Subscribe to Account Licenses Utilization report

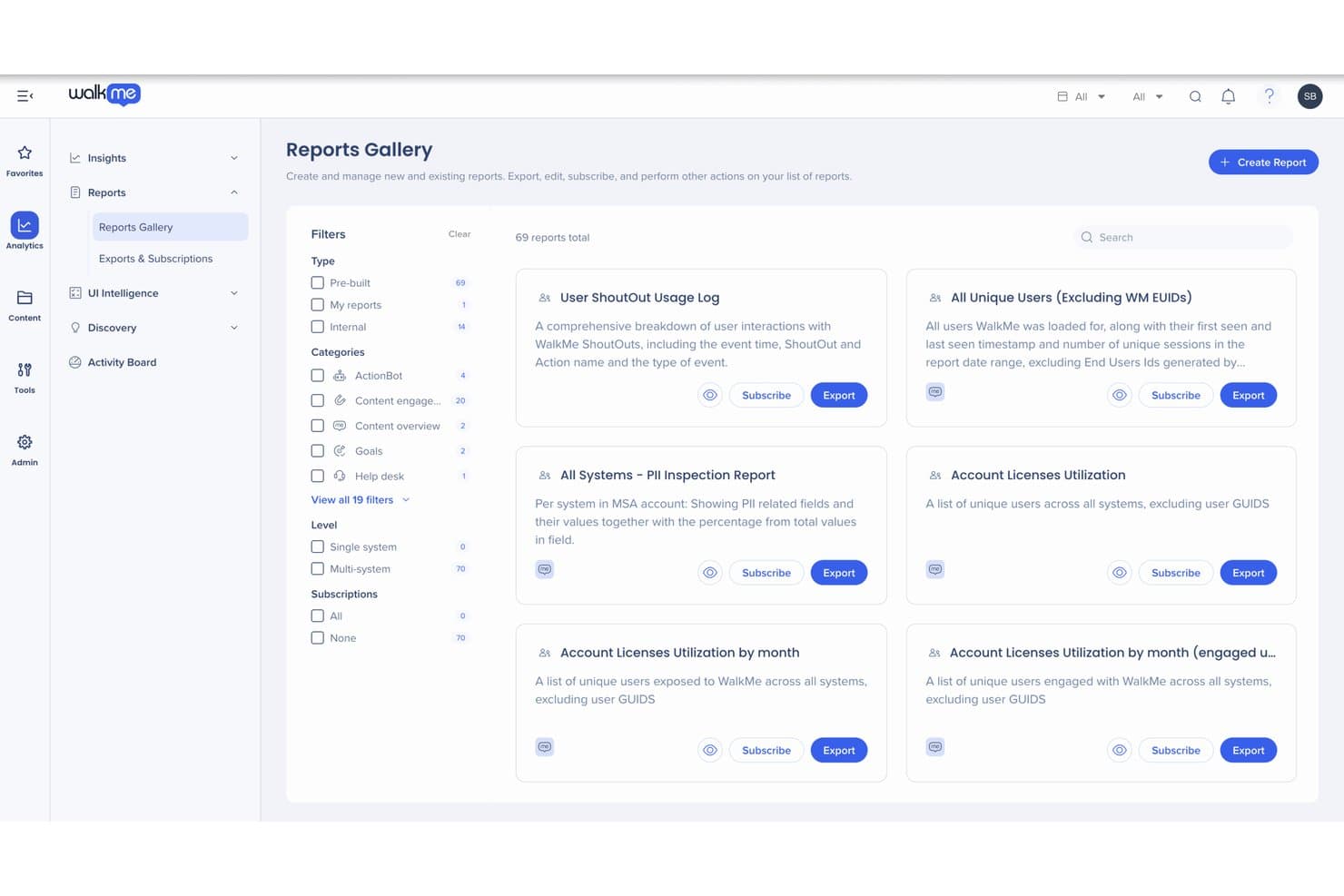point(1176,573)
